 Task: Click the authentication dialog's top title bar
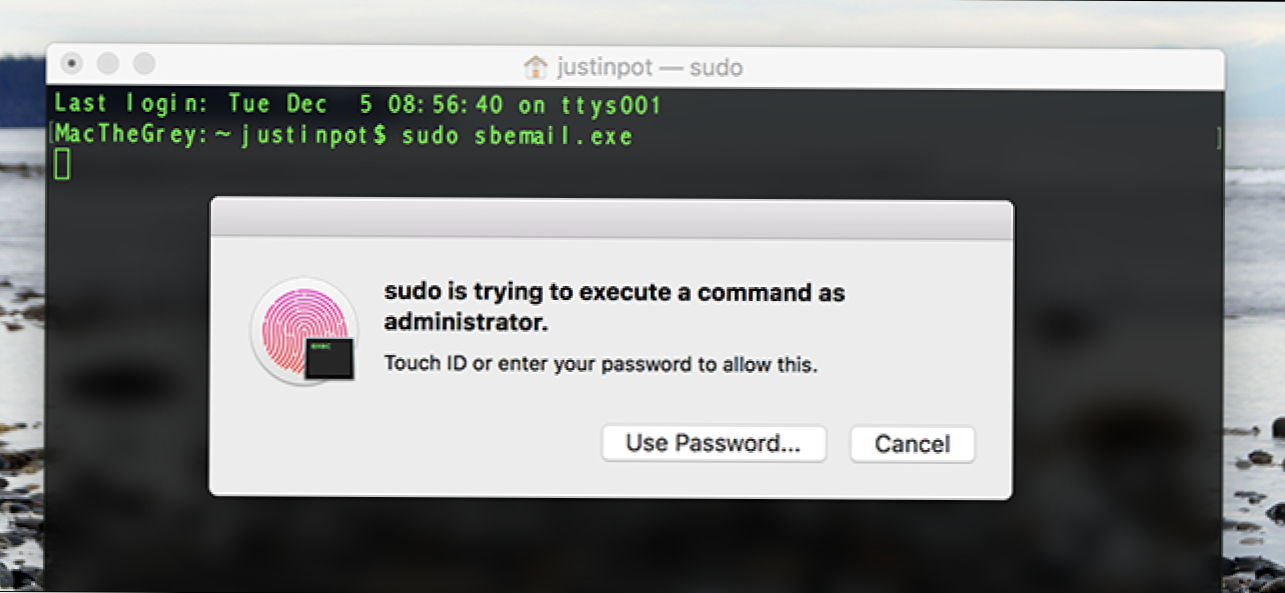(x=610, y=219)
